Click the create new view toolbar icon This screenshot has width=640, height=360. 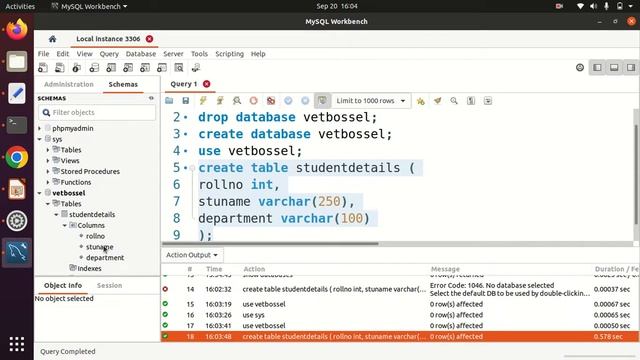click(x=128, y=68)
